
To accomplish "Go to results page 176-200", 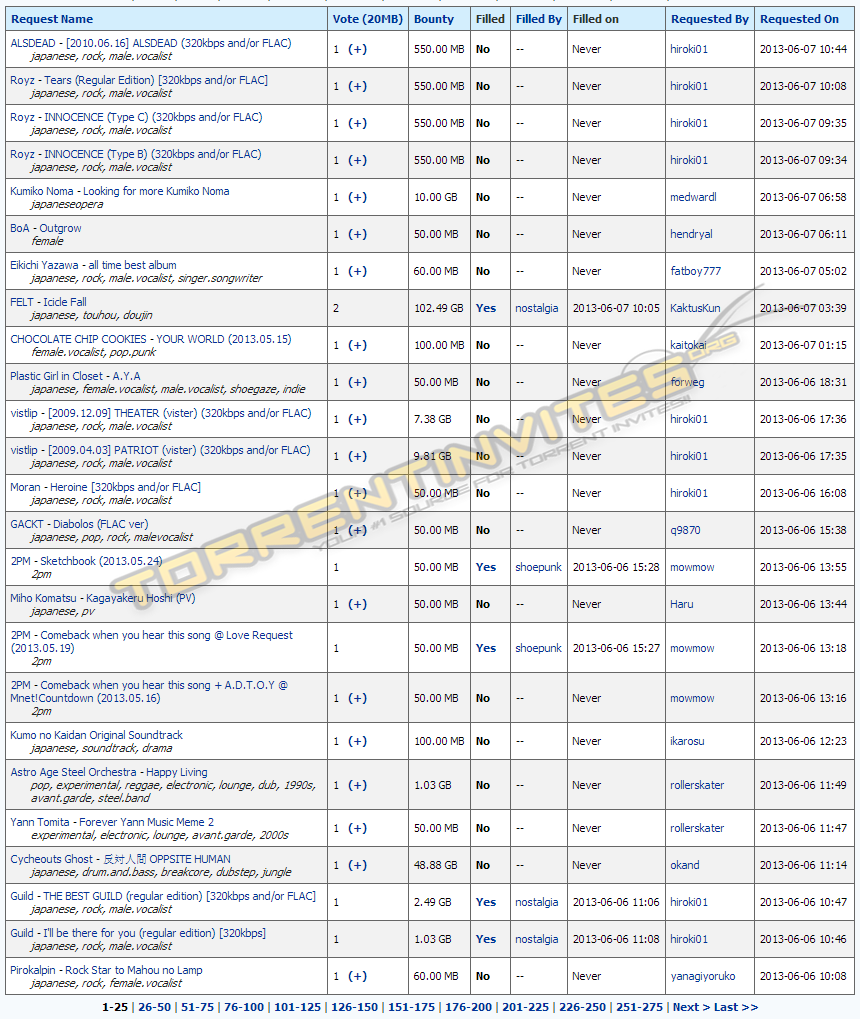I will click(x=468, y=1007).
